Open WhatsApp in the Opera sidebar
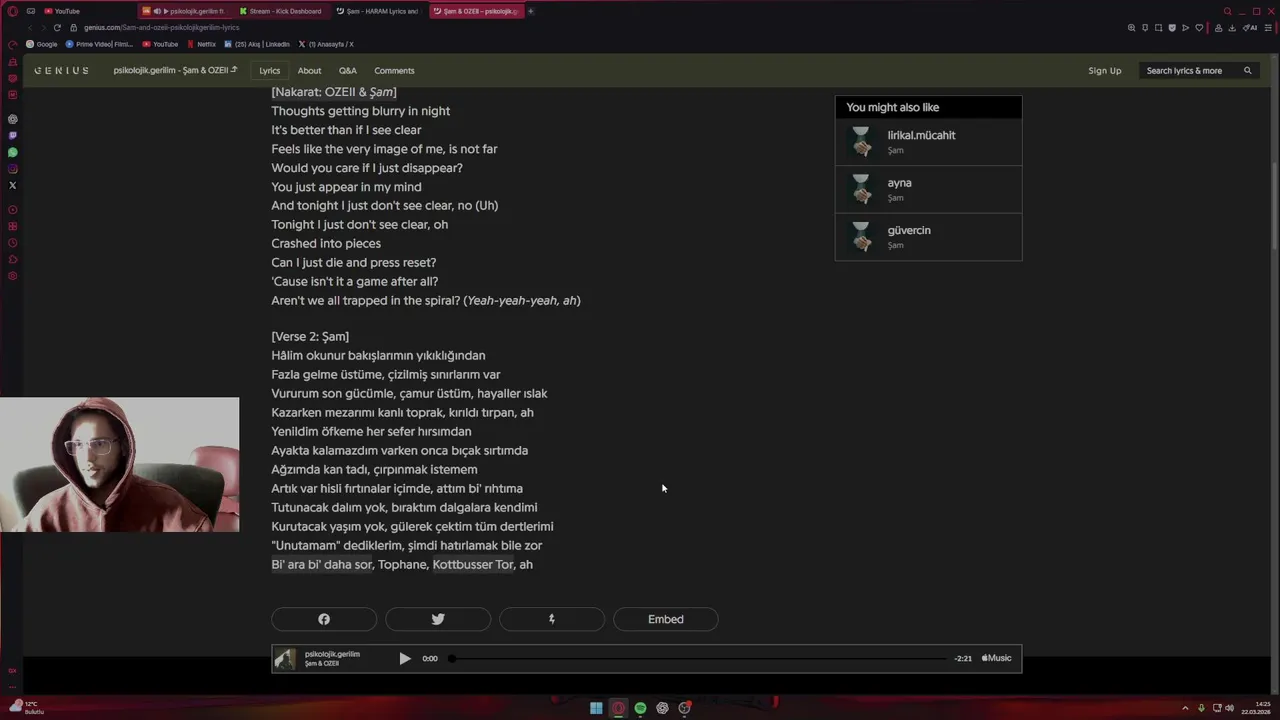 click(x=12, y=152)
